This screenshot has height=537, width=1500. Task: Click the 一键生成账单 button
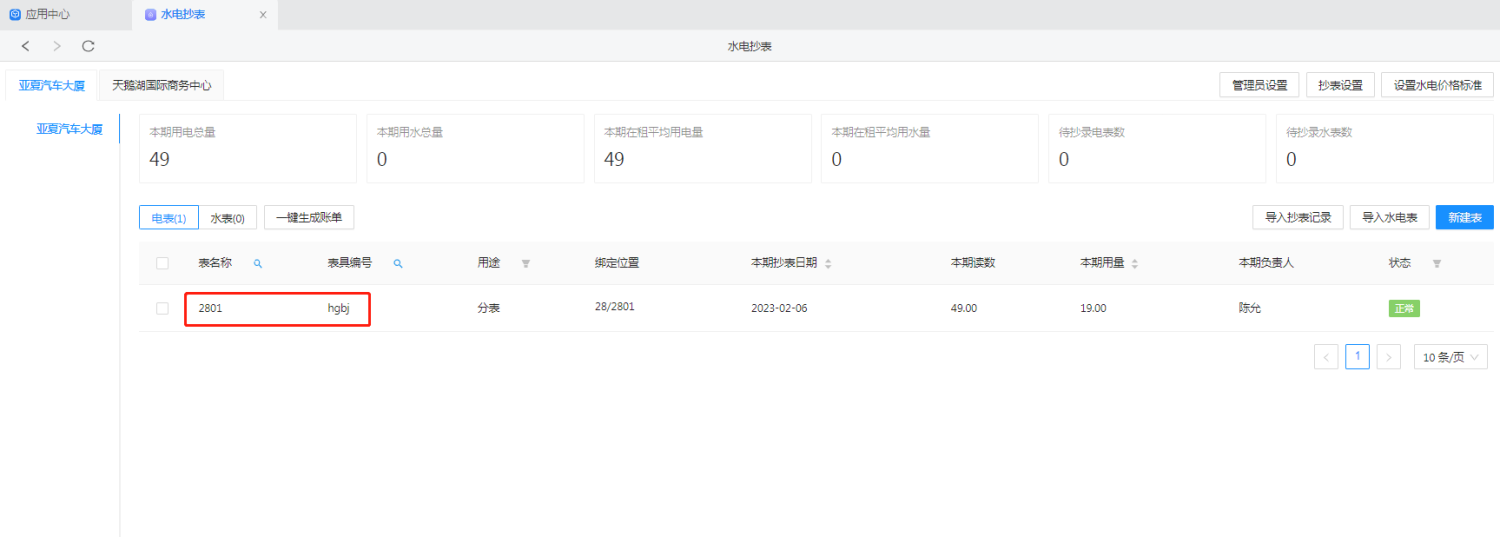308,217
